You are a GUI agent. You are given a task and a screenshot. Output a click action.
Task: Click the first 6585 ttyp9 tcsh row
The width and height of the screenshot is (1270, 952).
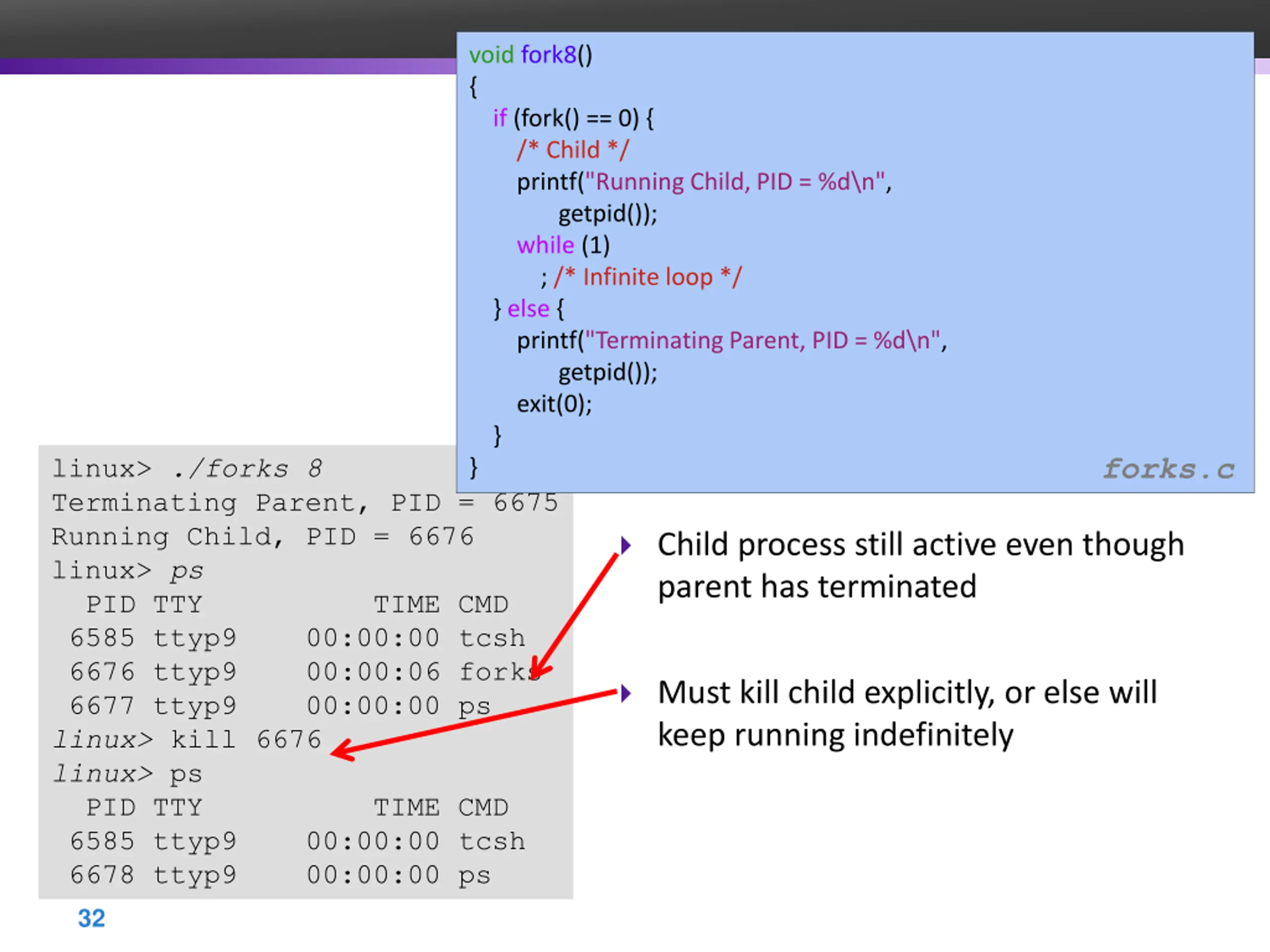coord(297,638)
